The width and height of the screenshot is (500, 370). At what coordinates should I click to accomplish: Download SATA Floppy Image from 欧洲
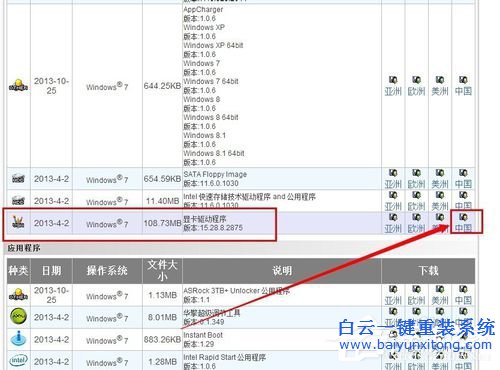(x=416, y=179)
